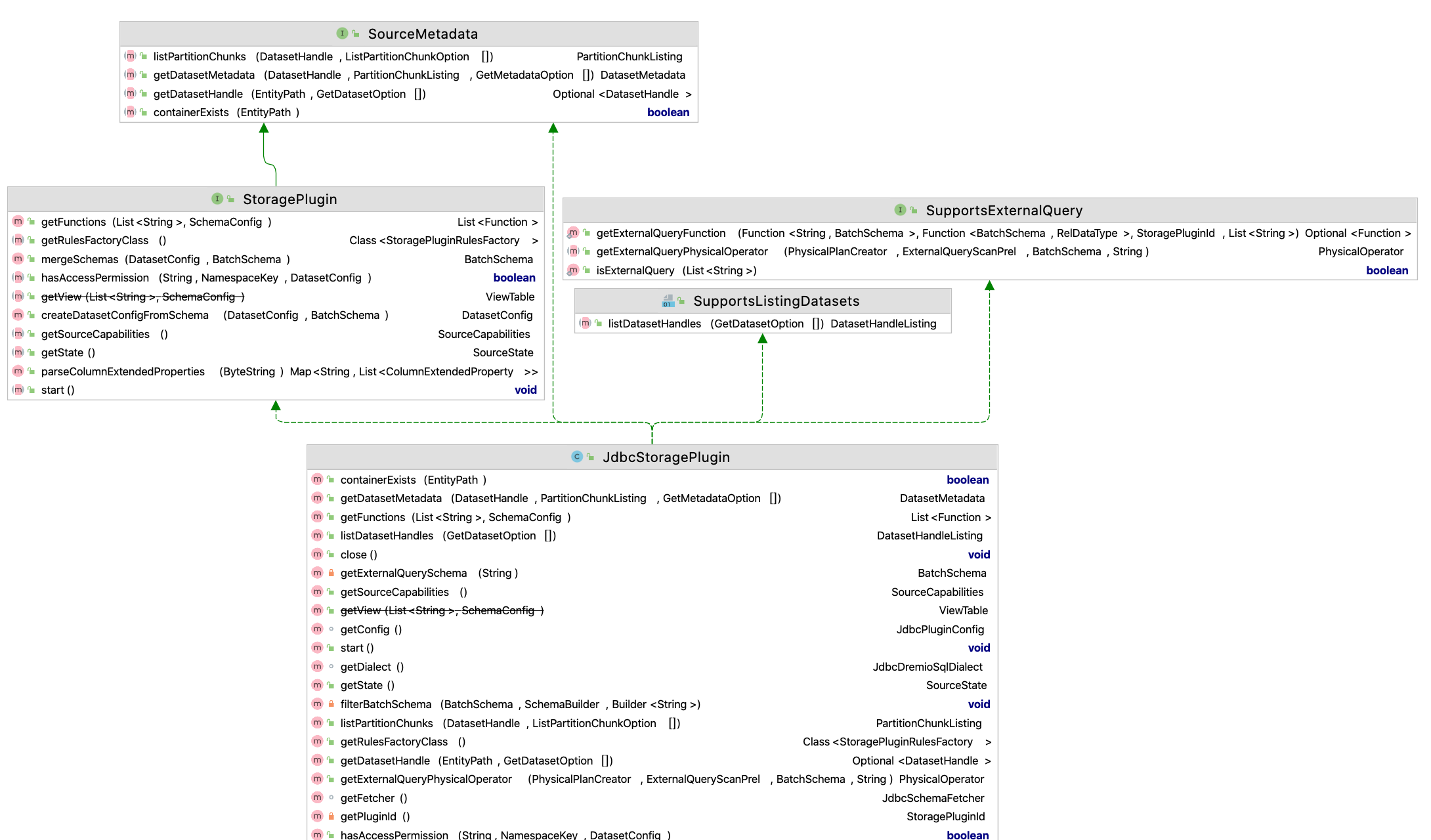Image resolution: width=1431 pixels, height=840 pixels.
Task: Click the method icon for getExternalQueryFunction
Action: point(574,233)
